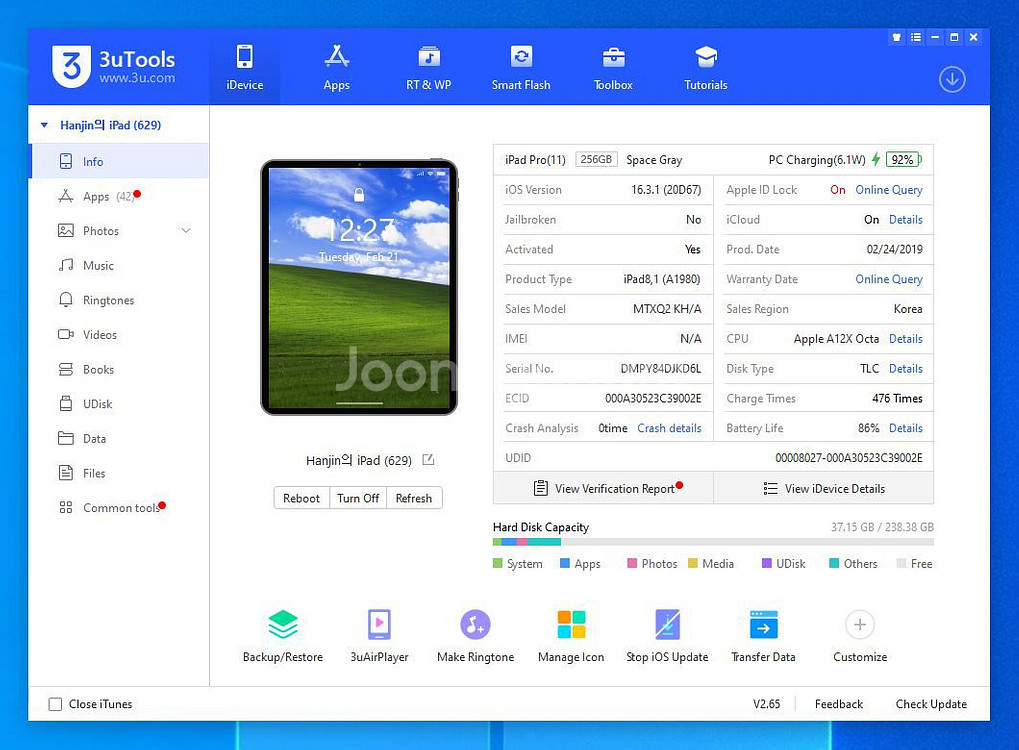This screenshot has width=1019, height=750.
Task: Click the download arrow in the top bar
Action: click(951, 79)
